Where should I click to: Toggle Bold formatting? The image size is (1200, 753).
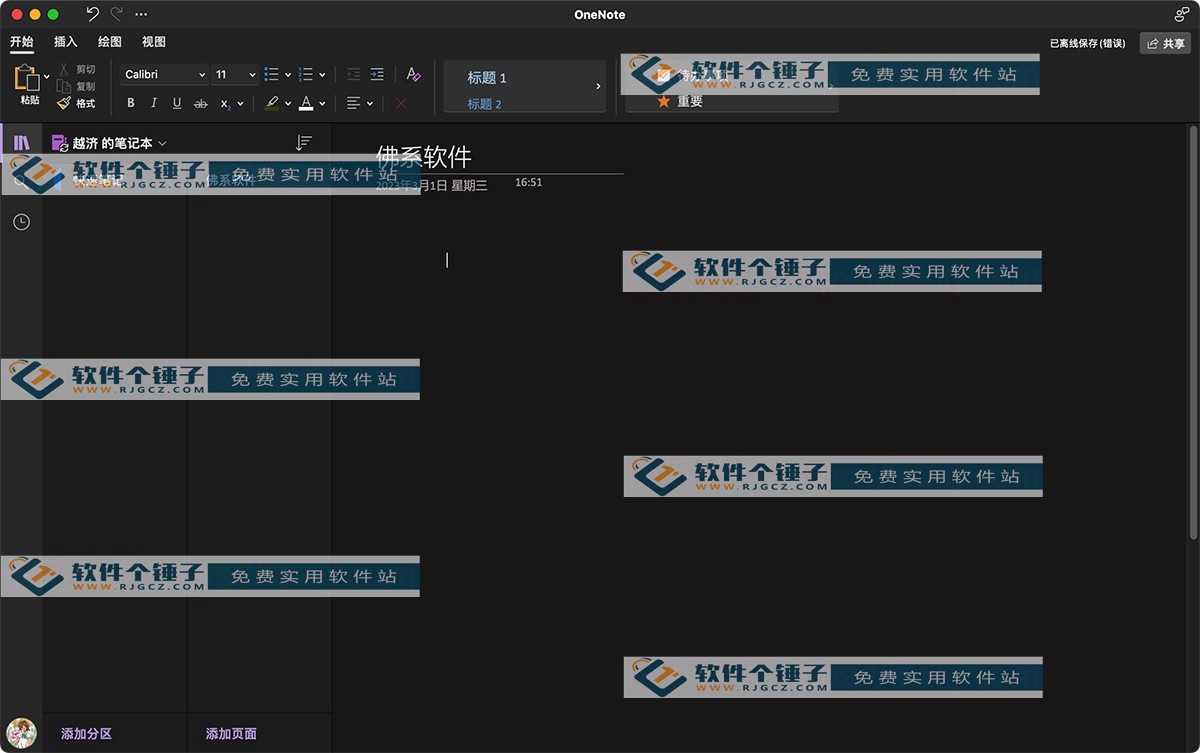(131, 103)
